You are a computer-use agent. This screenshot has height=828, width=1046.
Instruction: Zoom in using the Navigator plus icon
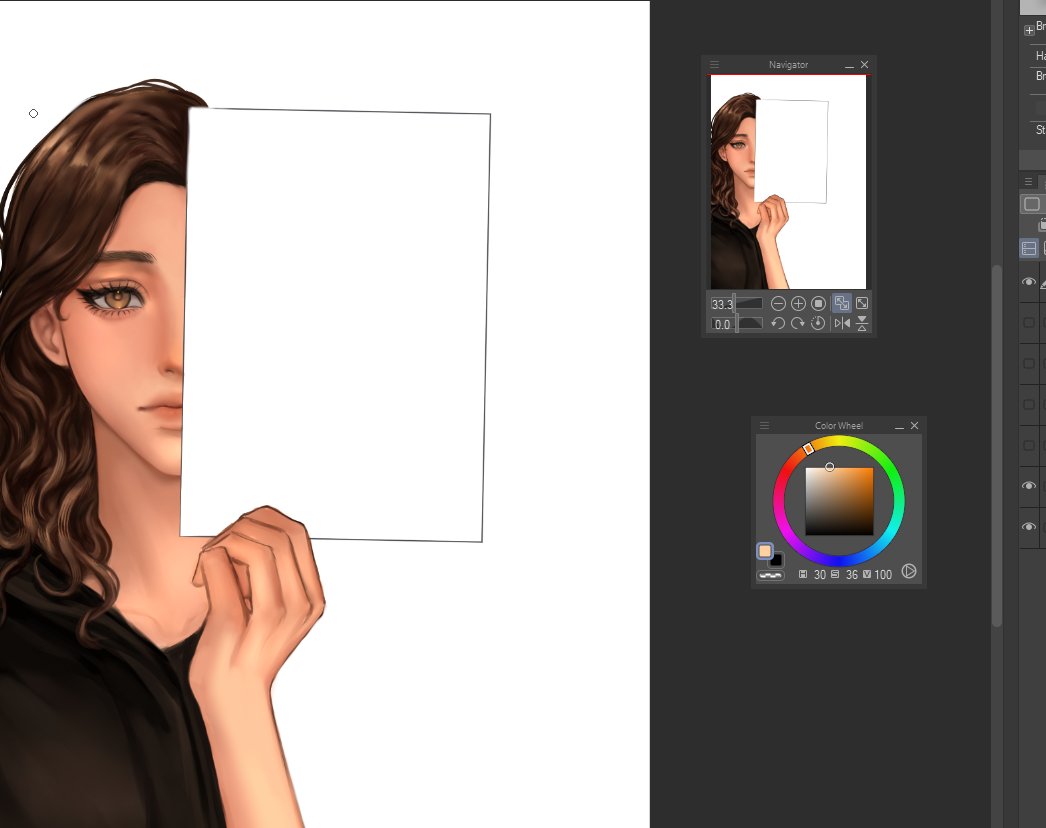coord(798,304)
